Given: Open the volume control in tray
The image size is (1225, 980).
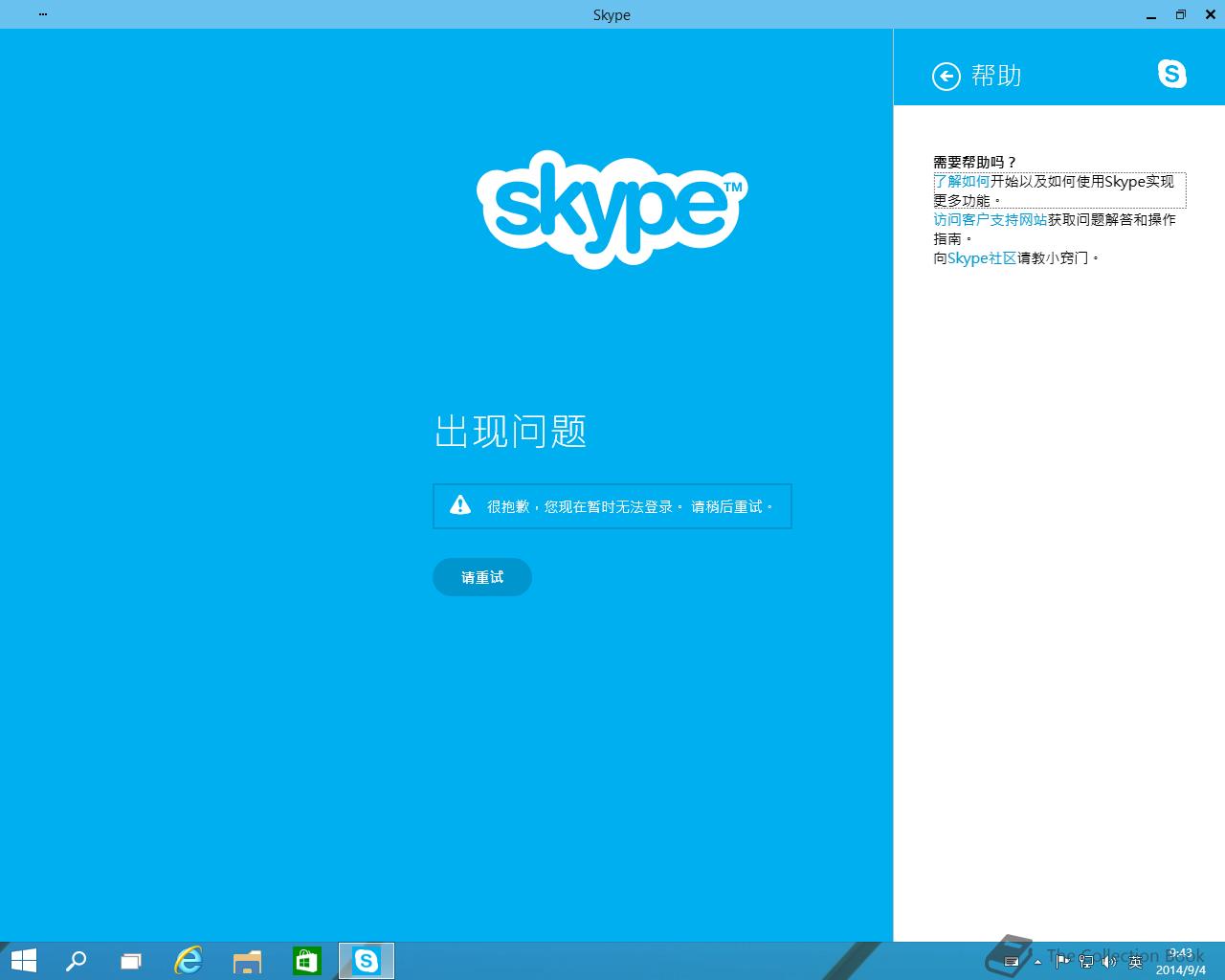Looking at the screenshot, I should tap(1110, 961).
